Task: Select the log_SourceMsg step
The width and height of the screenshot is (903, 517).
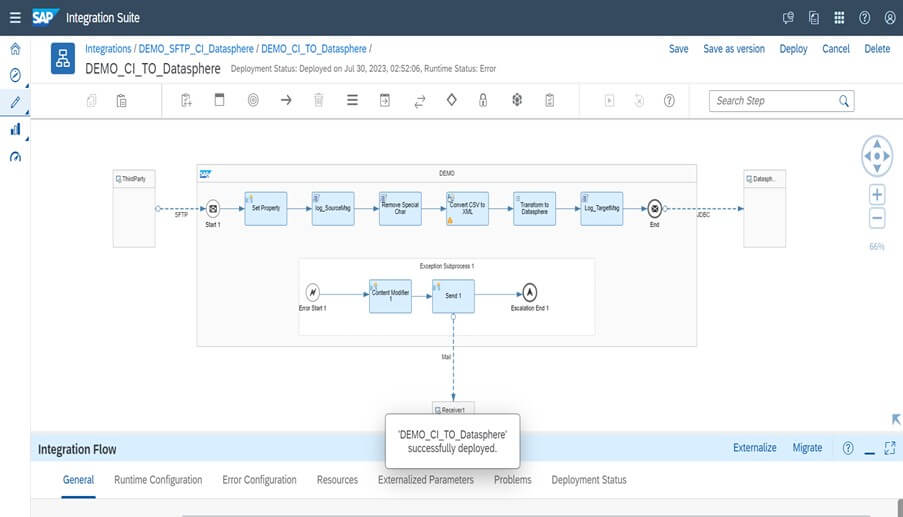Action: 333,208
